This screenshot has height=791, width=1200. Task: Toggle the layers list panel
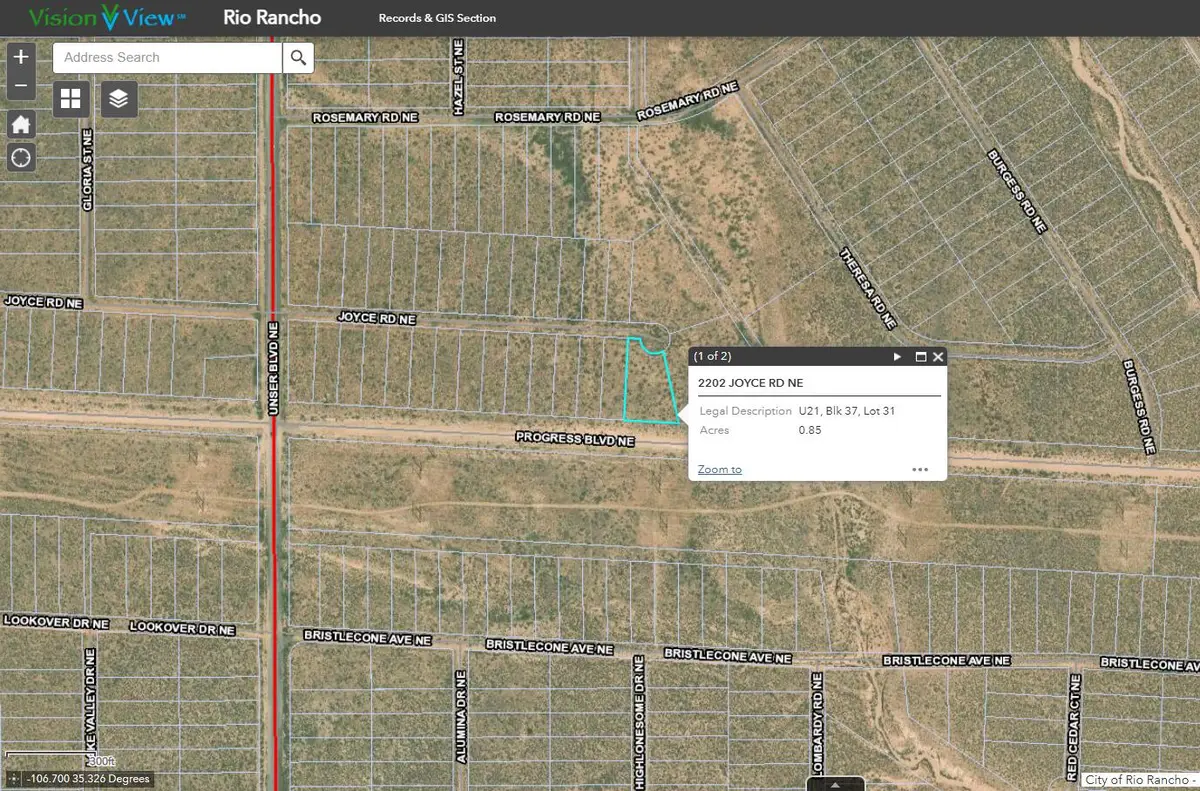[118, 98]
